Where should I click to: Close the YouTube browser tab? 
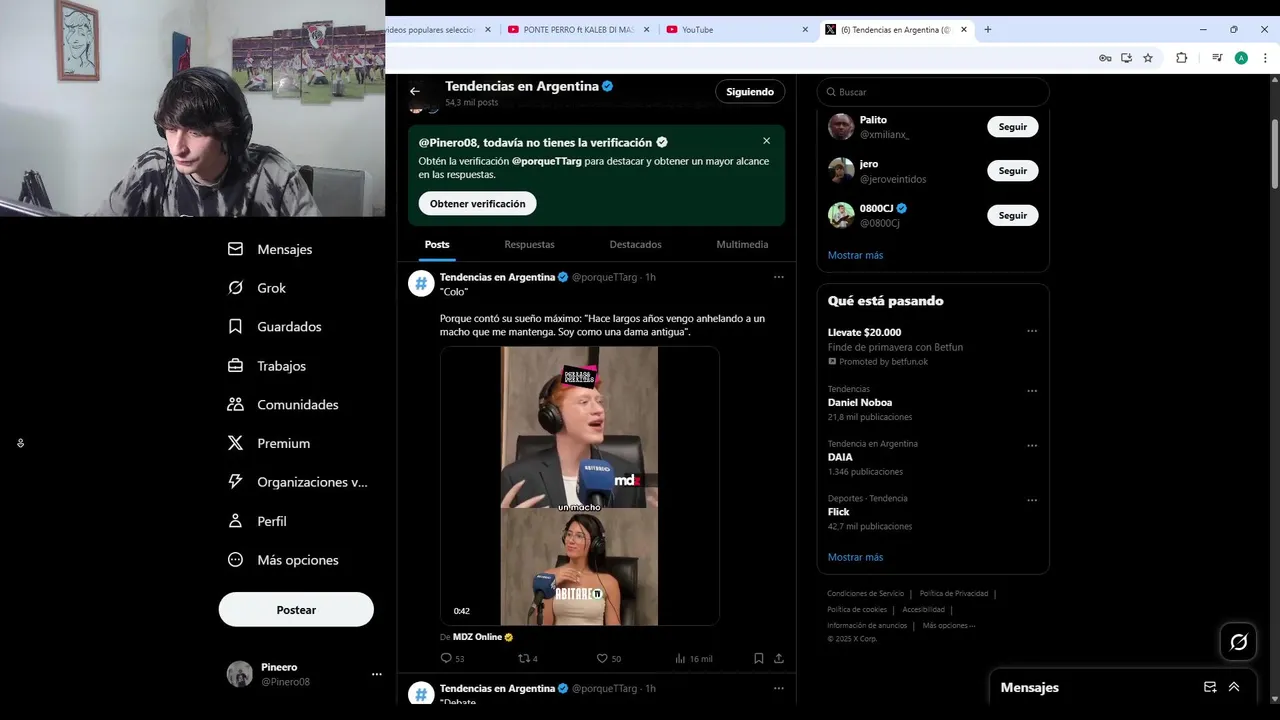coord(805,30)
